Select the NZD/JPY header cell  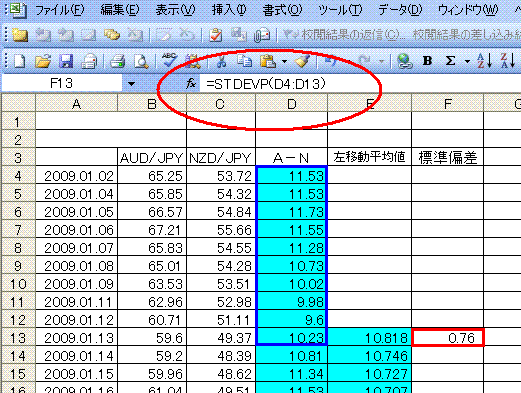pos(221,157)
